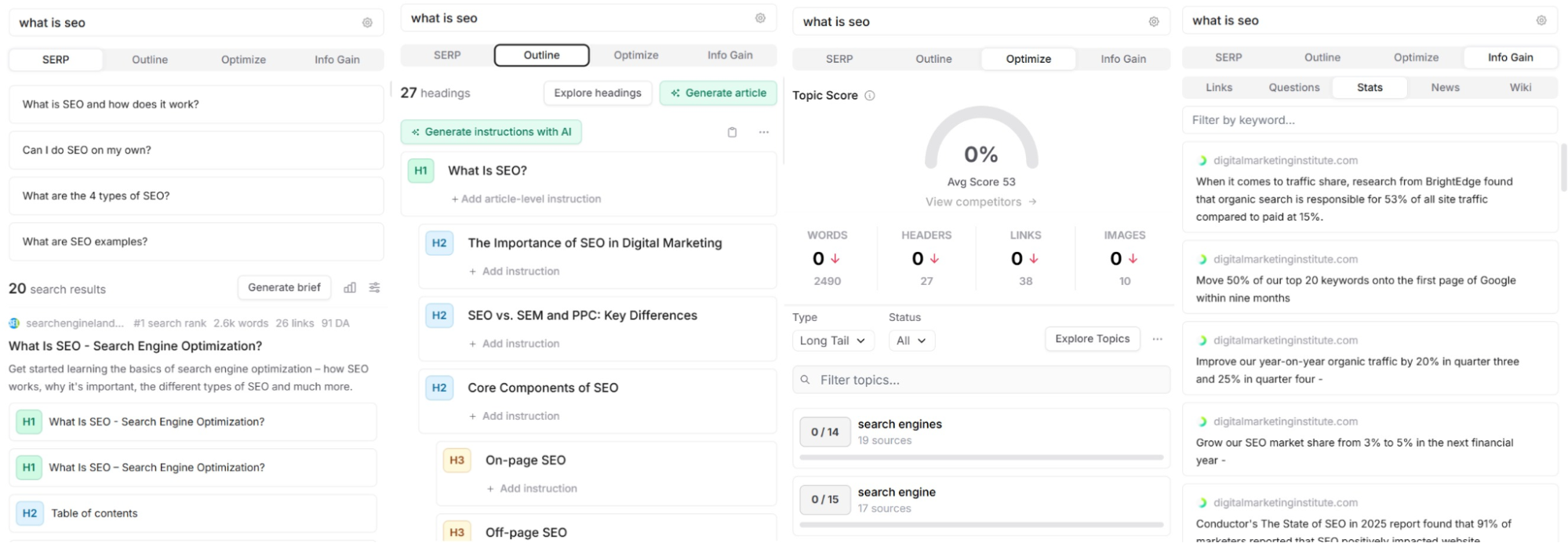The width and height of the screenshot is (1568, 543).
Task: Expand the 'Can I do SEO on my own?' question
Action: click(x=196, y=150)
